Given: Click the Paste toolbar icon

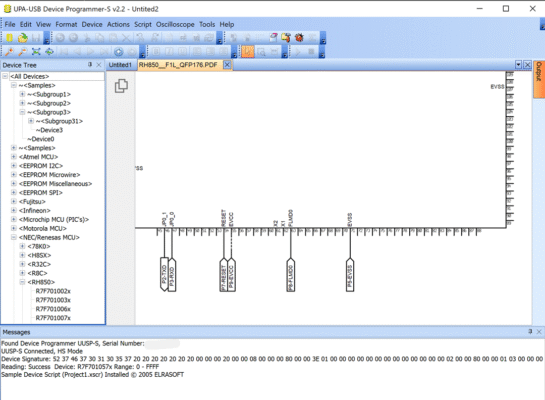Looking at the screenshot, I should (113, 38).
